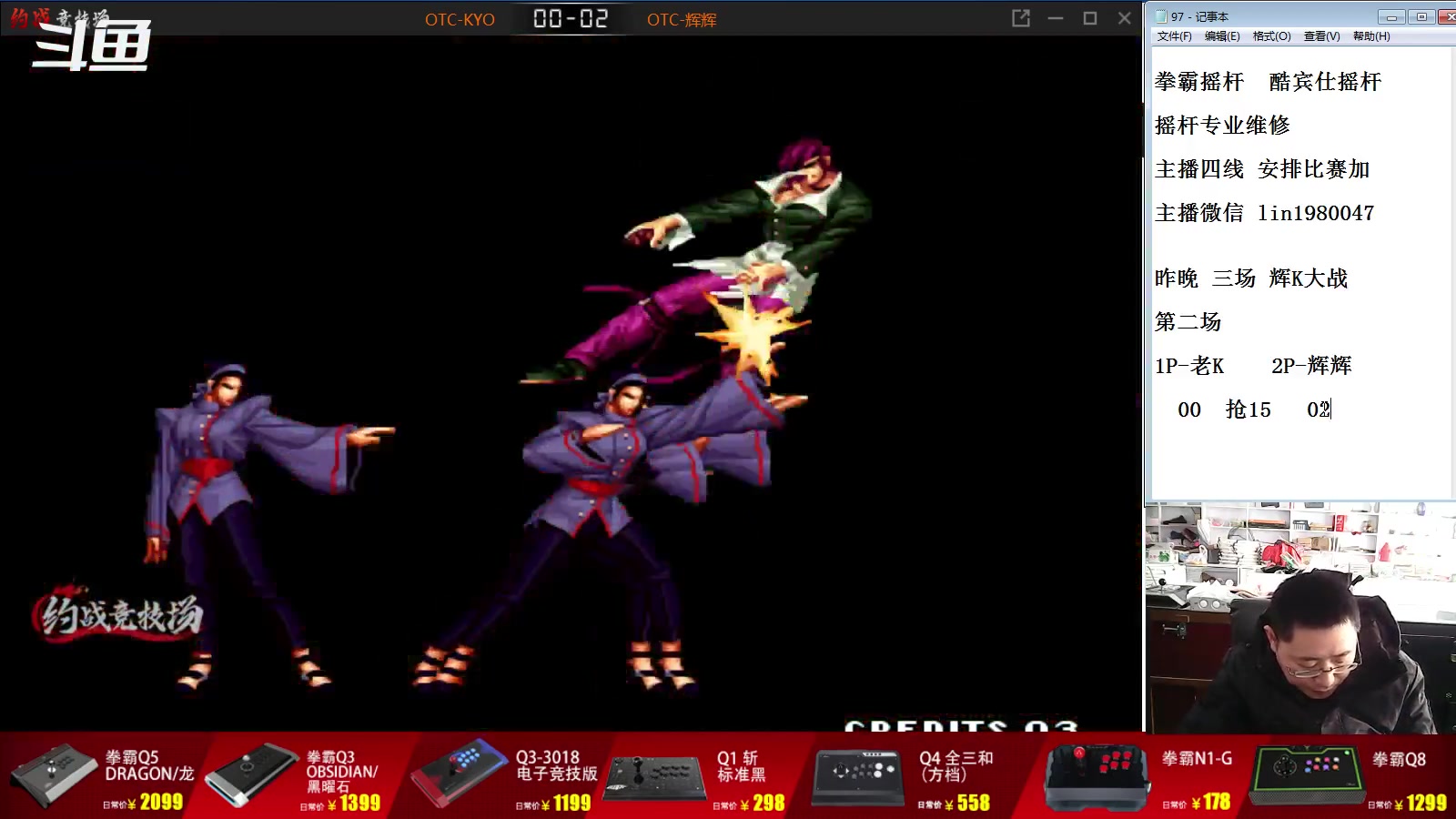Click the ¥298 price
The height and width of the screenshot is (819, 1456).
763,804
